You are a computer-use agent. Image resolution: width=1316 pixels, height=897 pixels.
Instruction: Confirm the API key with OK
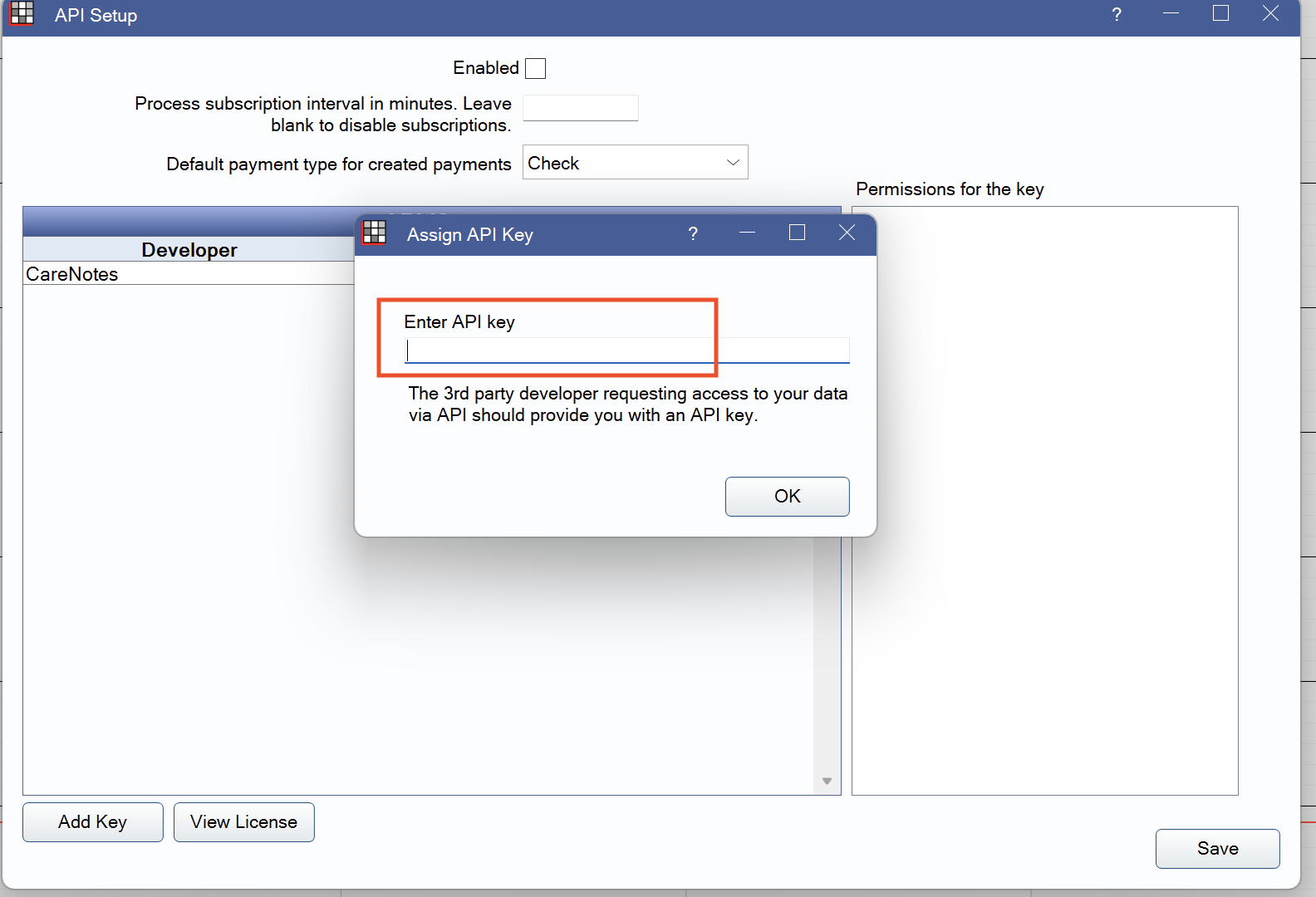(787, 497)
